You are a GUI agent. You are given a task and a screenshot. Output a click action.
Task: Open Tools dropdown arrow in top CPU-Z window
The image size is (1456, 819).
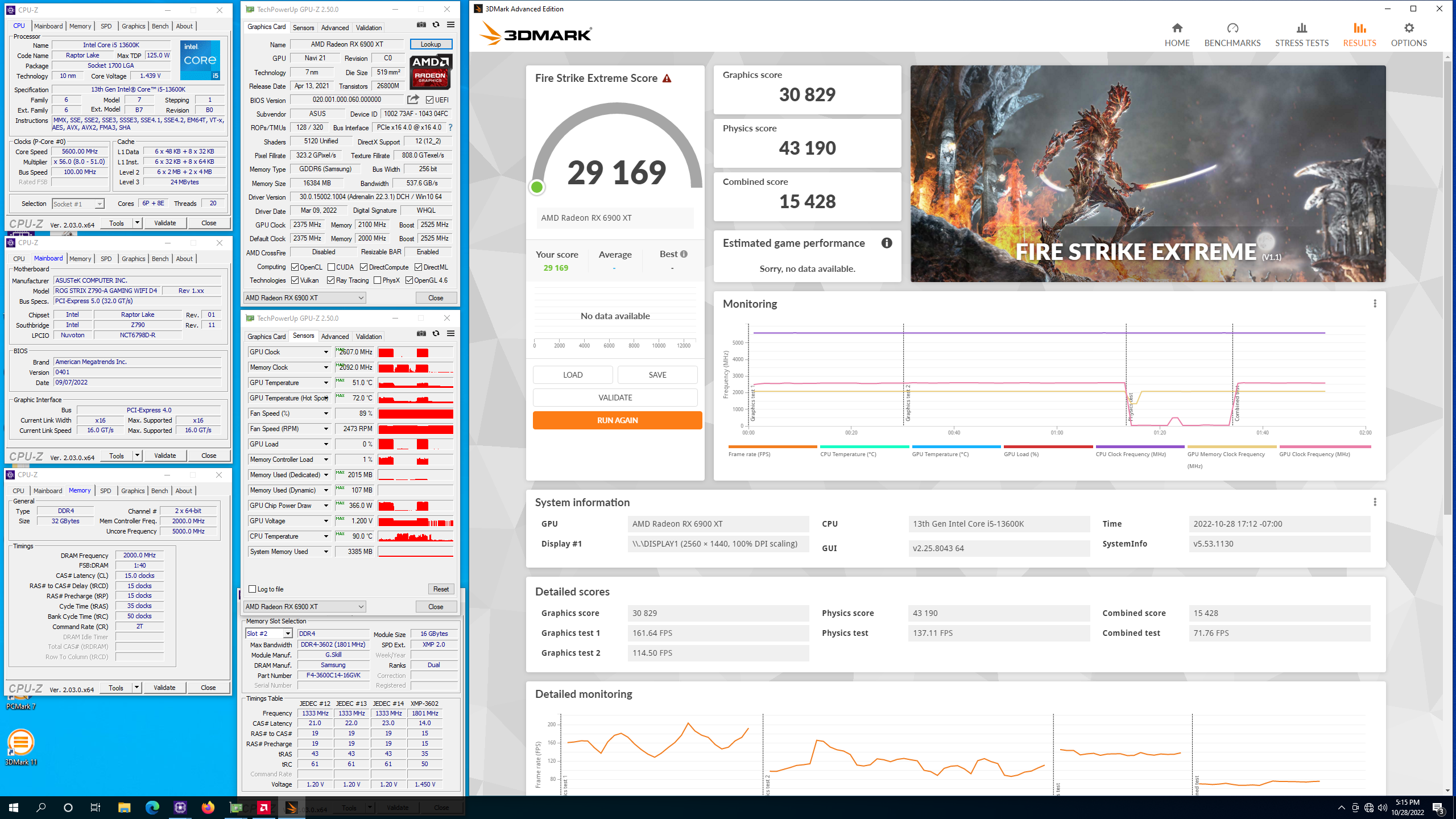pyautogui.click(x=137, y=223)
